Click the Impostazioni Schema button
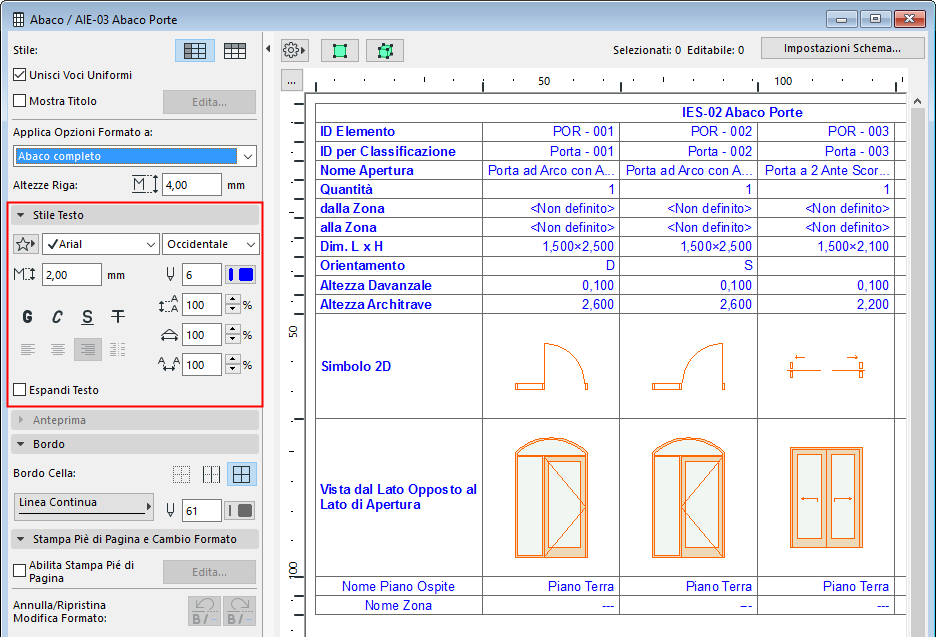The image size is (936, 637). click(840, 48)
